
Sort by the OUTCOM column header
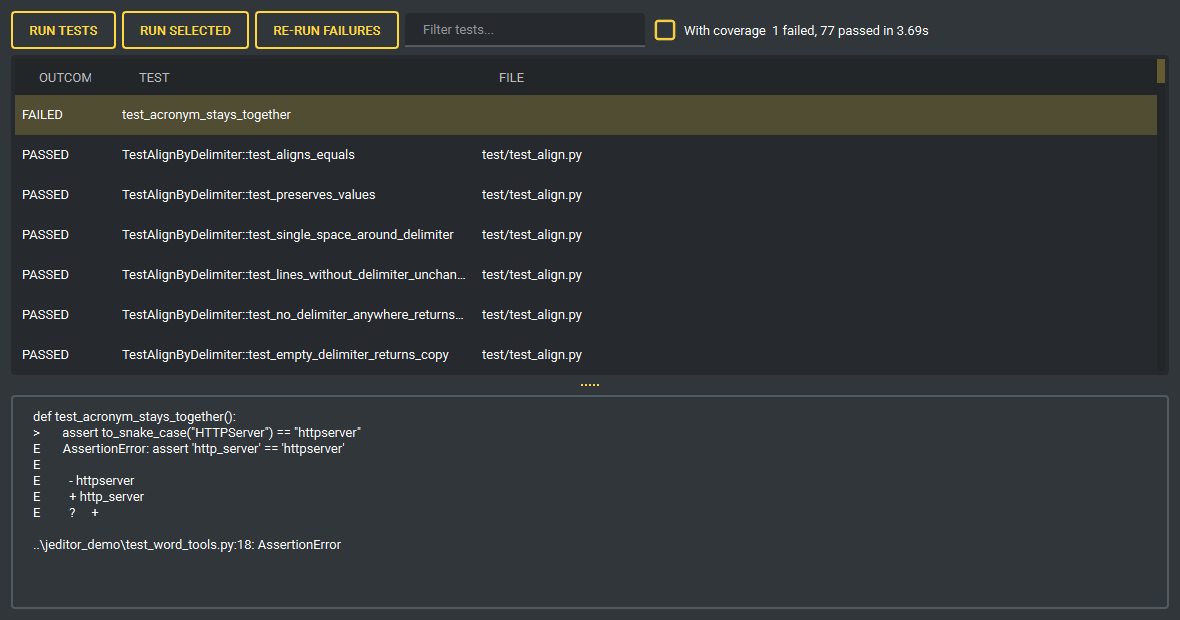point(65,78)
